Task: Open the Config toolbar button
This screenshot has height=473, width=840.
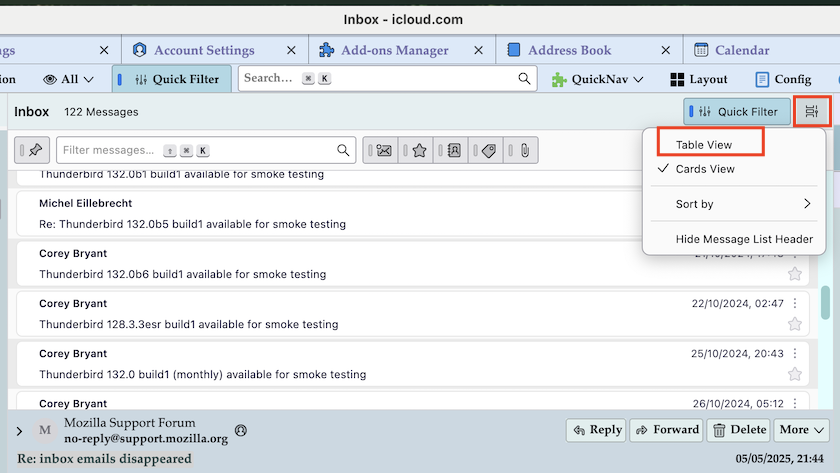Action: click(783, 79)
